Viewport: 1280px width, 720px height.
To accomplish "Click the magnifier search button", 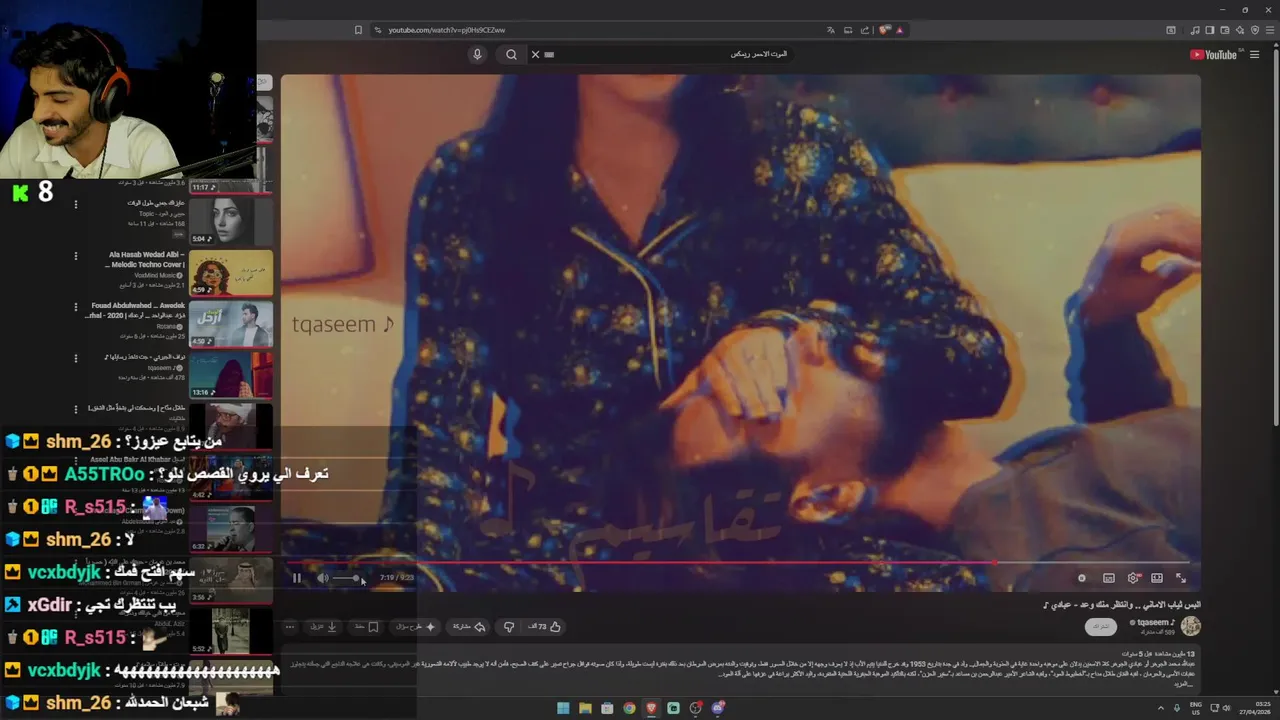I will click(511, 54).
